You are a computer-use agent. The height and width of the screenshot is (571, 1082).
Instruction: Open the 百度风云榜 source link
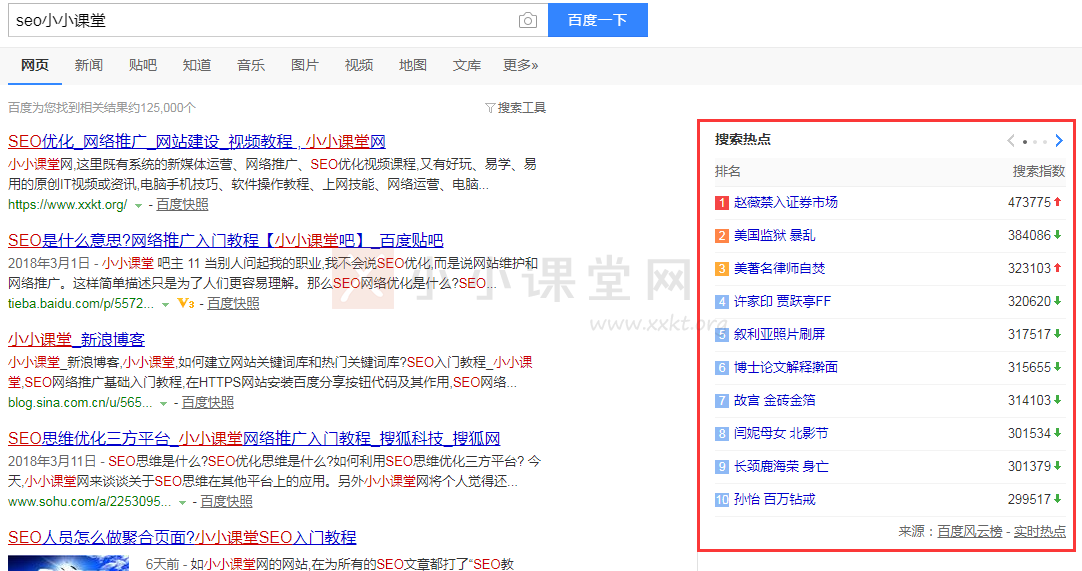tap(970, 532)
